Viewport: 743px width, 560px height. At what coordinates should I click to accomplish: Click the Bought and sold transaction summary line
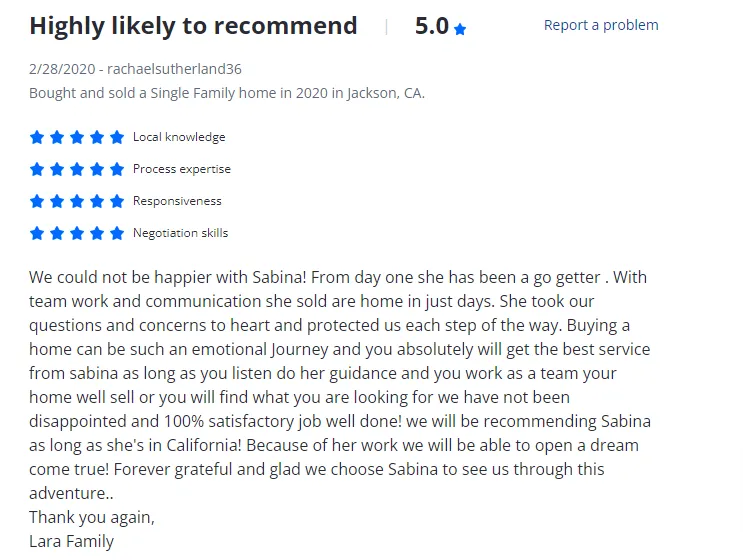coord(227,93)
